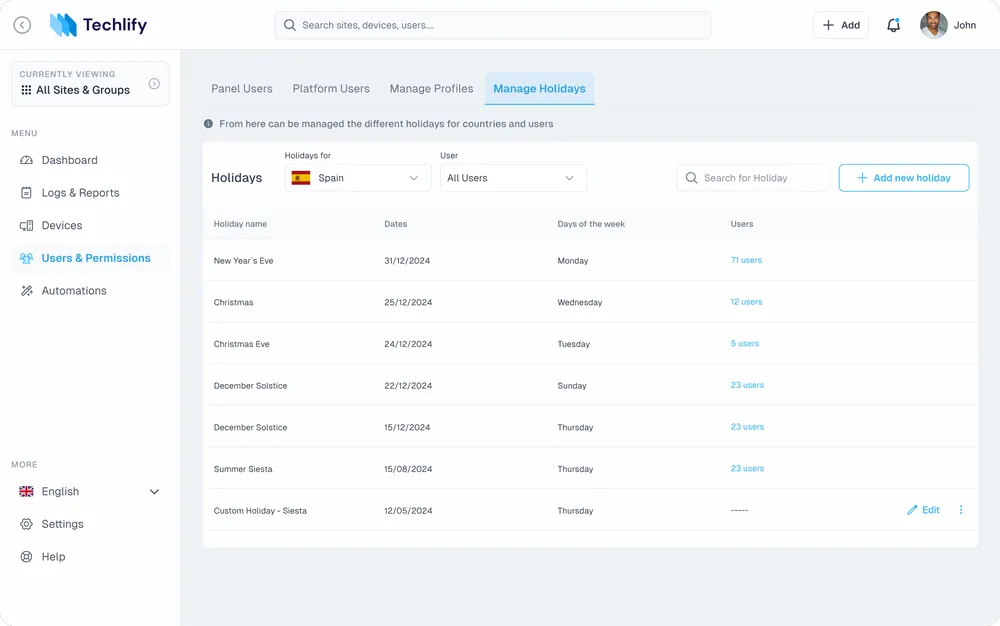The width and height of the screenshot is (1000, 626).
Task: Focus the Search for Holiday field
Action: 753,178
